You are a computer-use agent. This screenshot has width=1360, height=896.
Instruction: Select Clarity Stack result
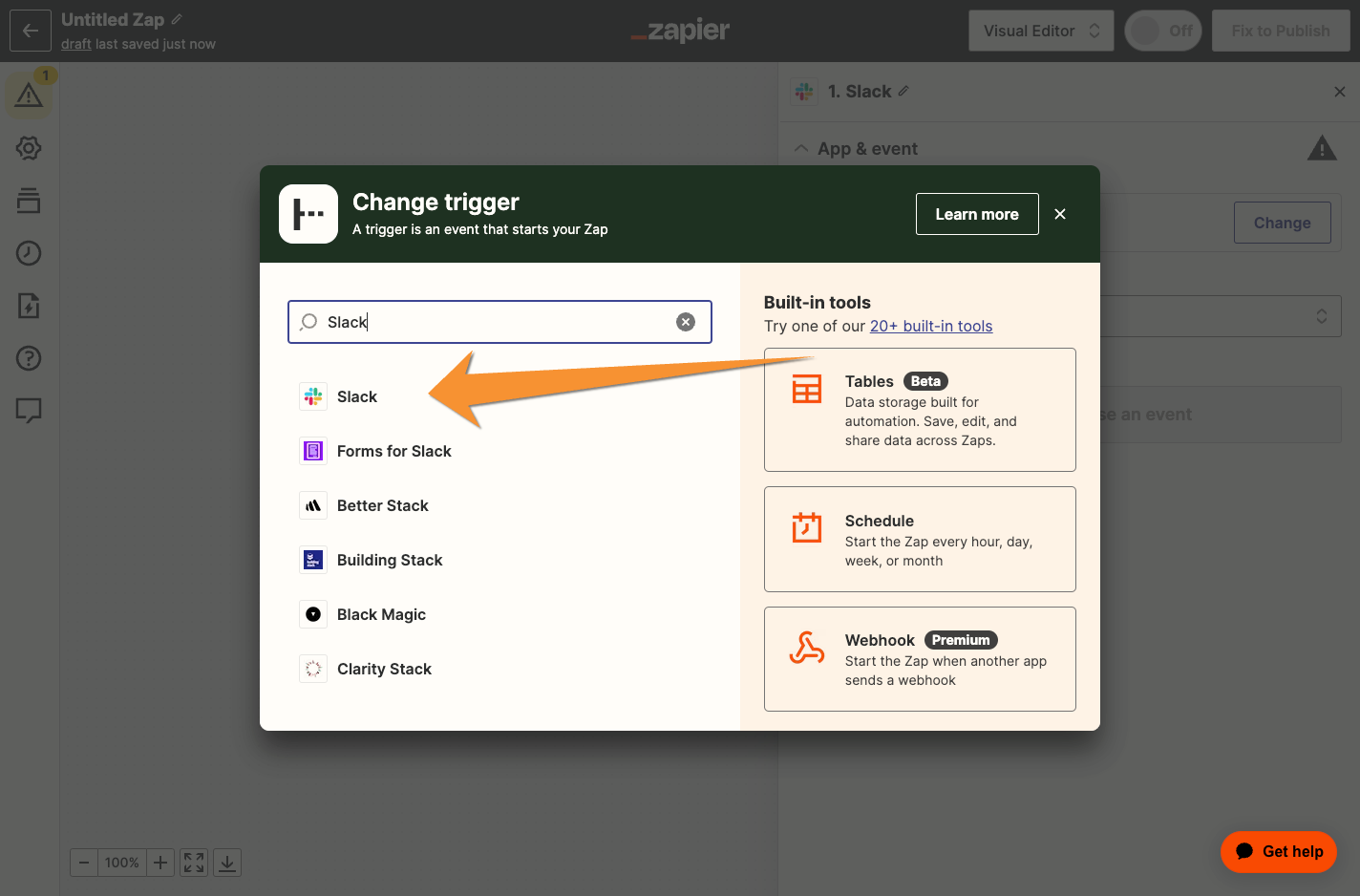point(384,669)
